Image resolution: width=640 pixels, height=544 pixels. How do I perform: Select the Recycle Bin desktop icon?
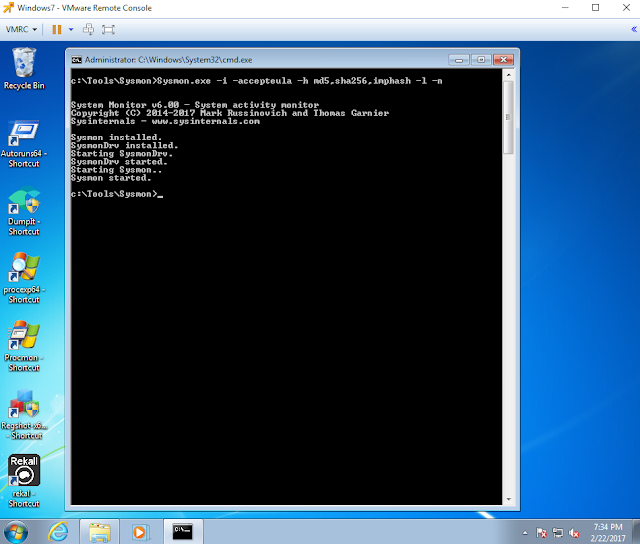24,68
